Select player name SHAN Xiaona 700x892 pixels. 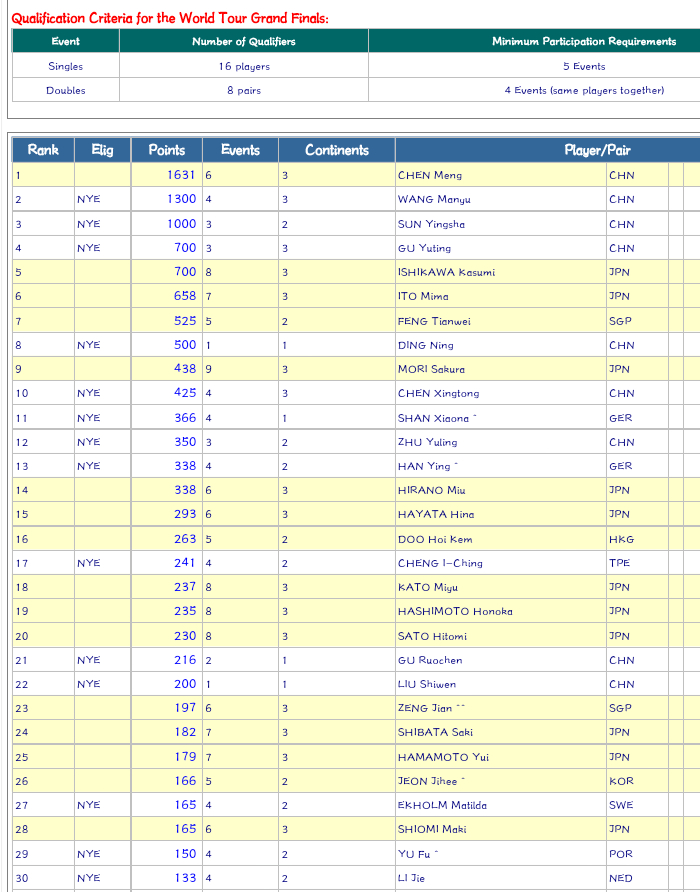[x=434, y=418]
